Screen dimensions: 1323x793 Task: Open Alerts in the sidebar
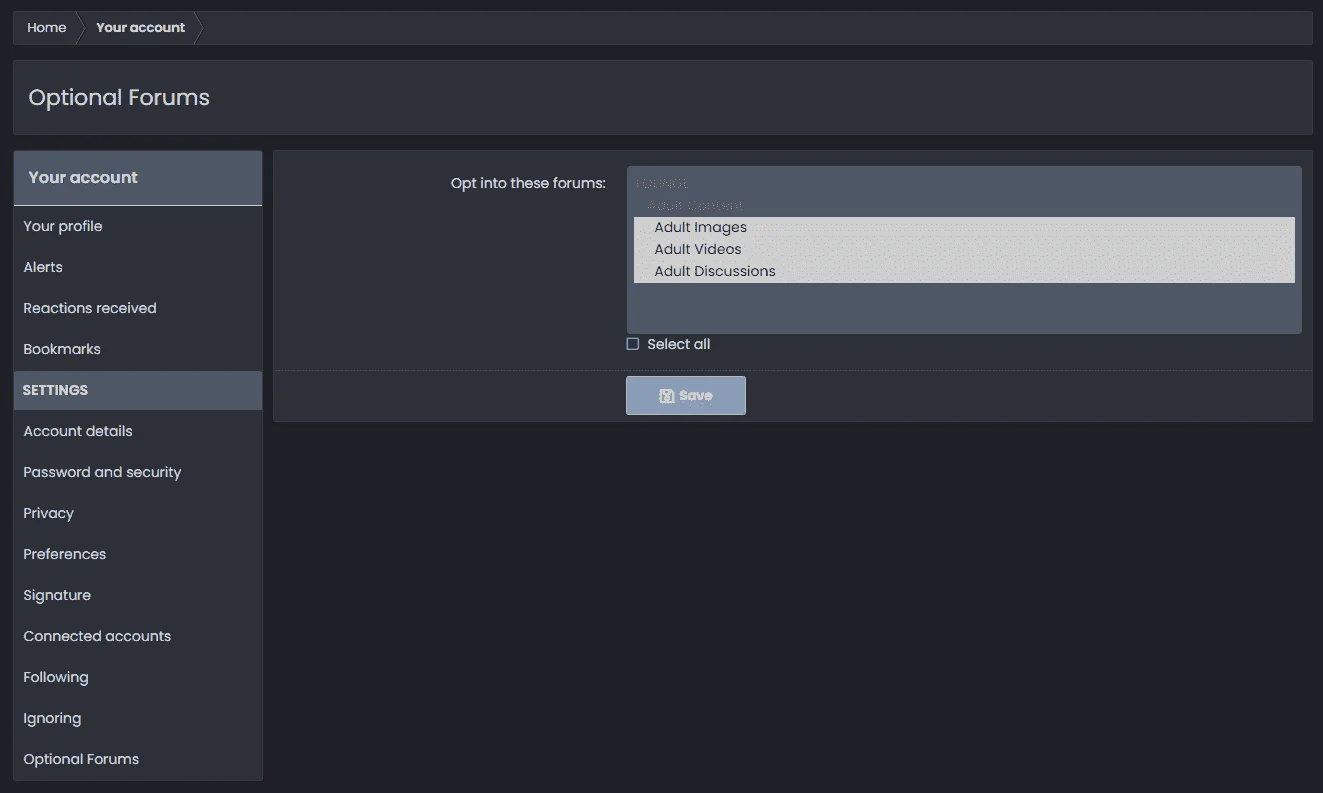click(x=138, y=268)
